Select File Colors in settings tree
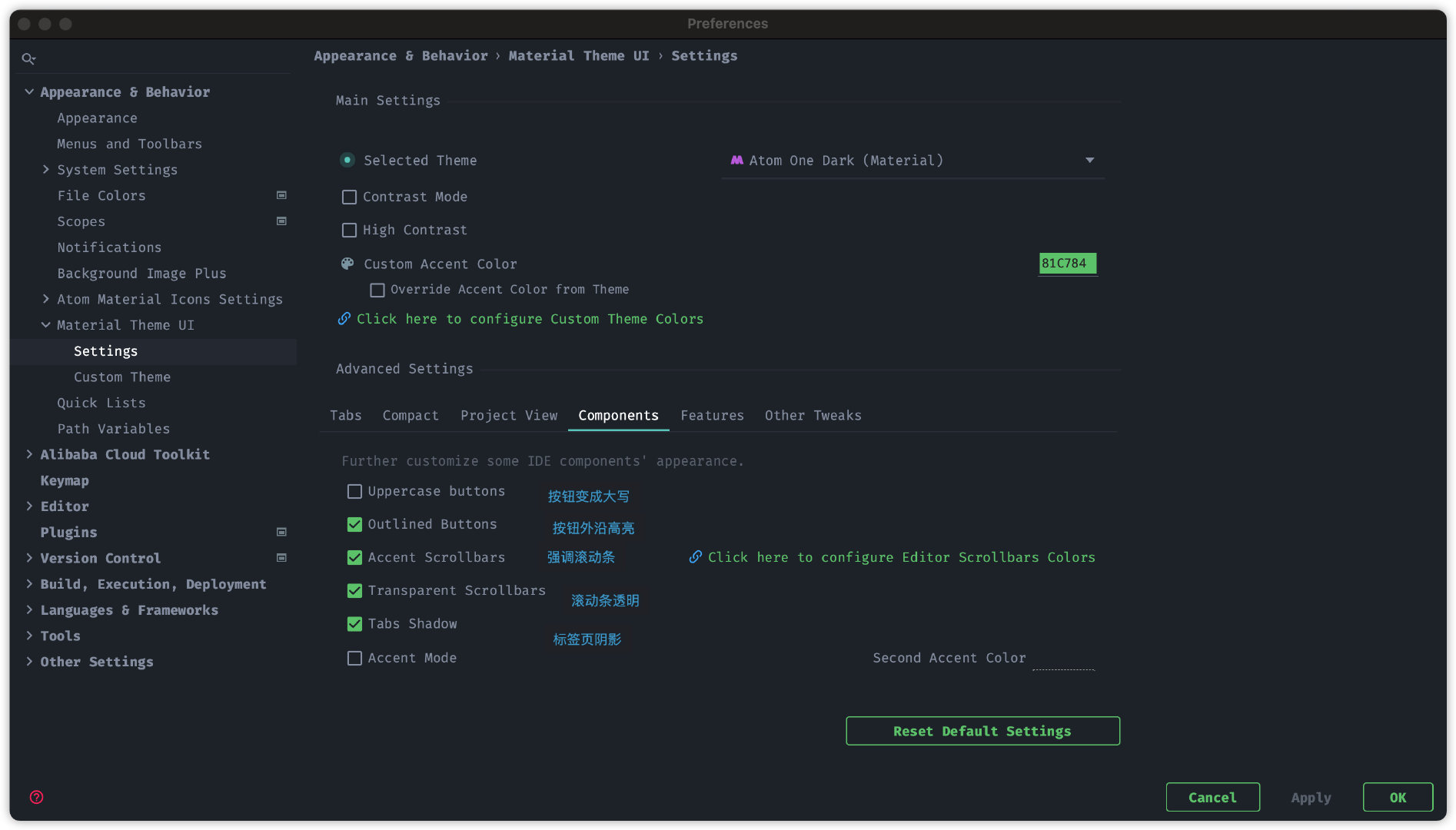This screenshot has height=830, width=1456. point(101,195)
